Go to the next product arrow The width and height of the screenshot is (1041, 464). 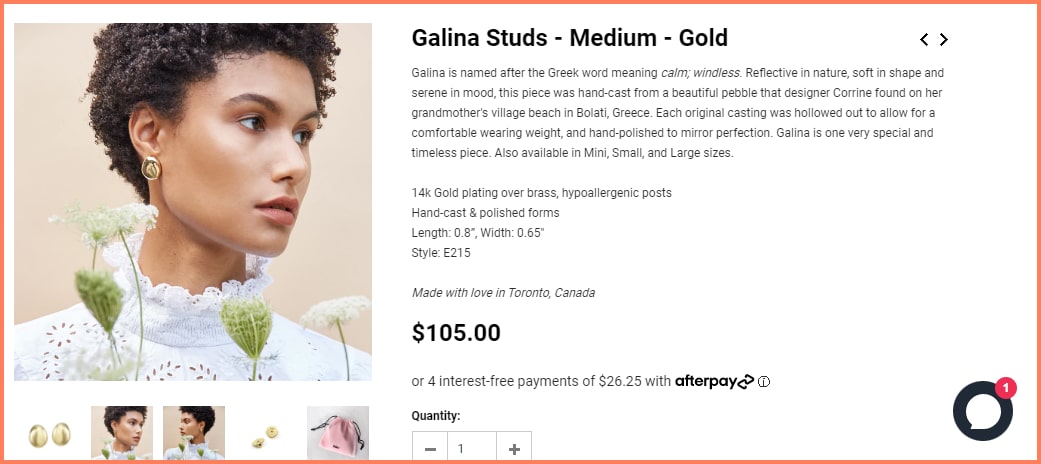coord(943,40)
